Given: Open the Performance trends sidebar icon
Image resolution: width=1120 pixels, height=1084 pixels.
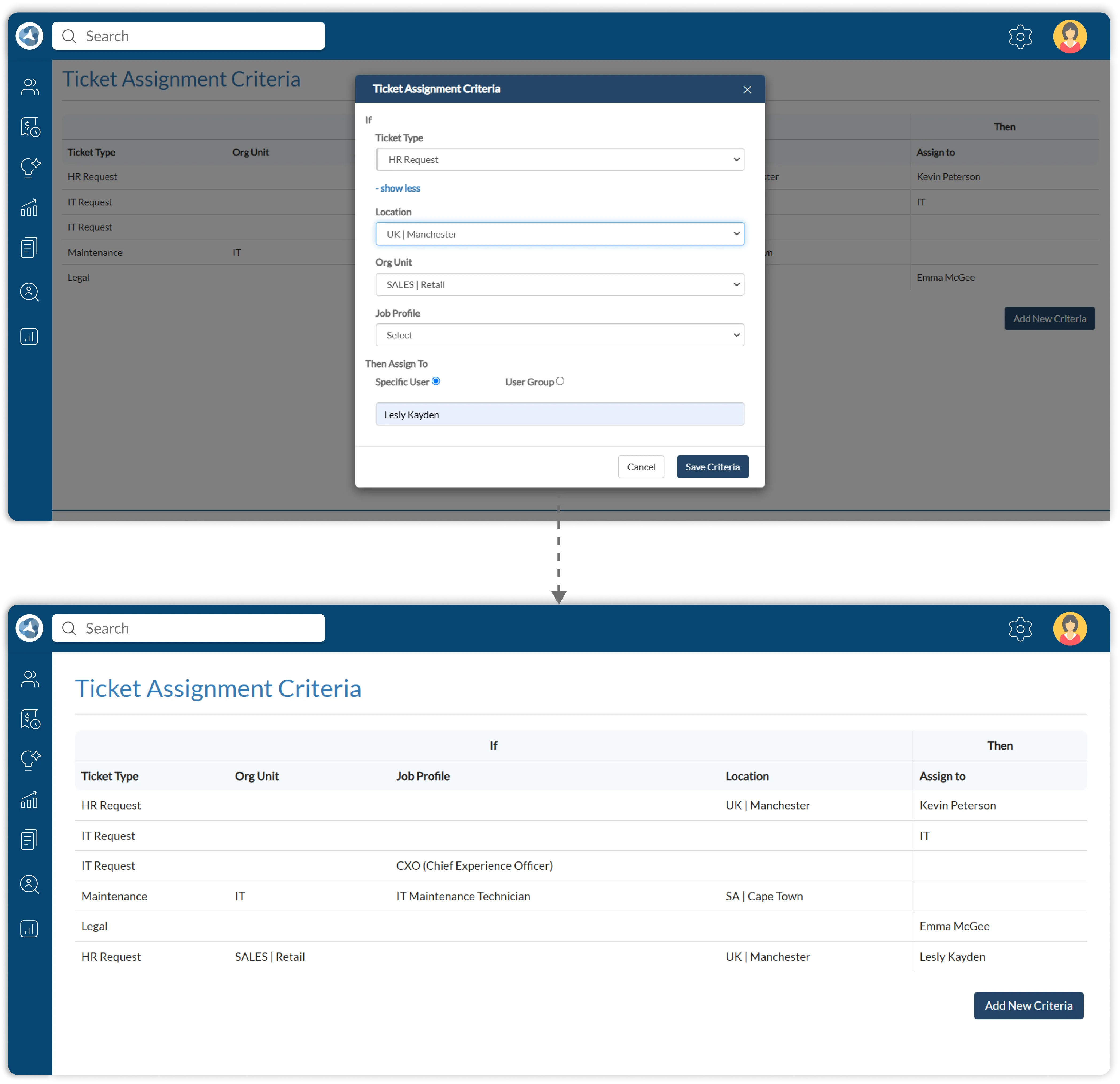Looking at the screenshot, I should 29,207.
